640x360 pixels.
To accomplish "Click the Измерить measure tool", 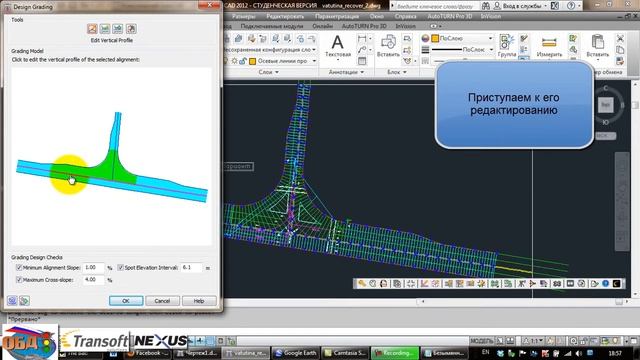I will tap(549, 46).
